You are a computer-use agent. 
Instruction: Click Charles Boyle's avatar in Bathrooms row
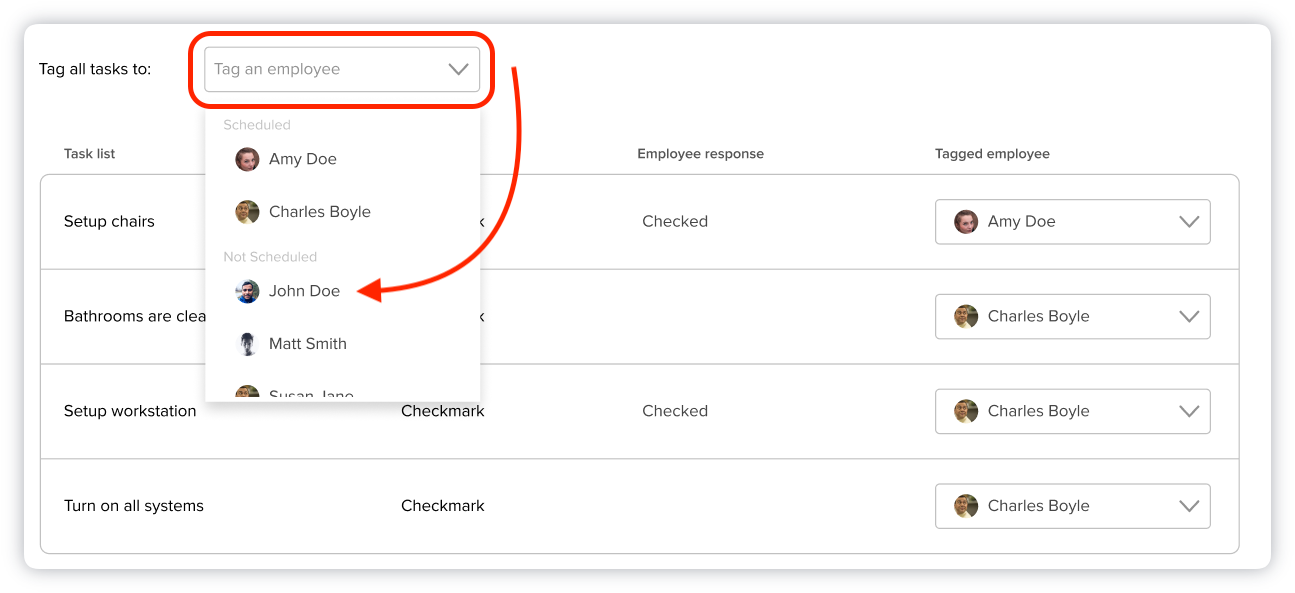965,317
